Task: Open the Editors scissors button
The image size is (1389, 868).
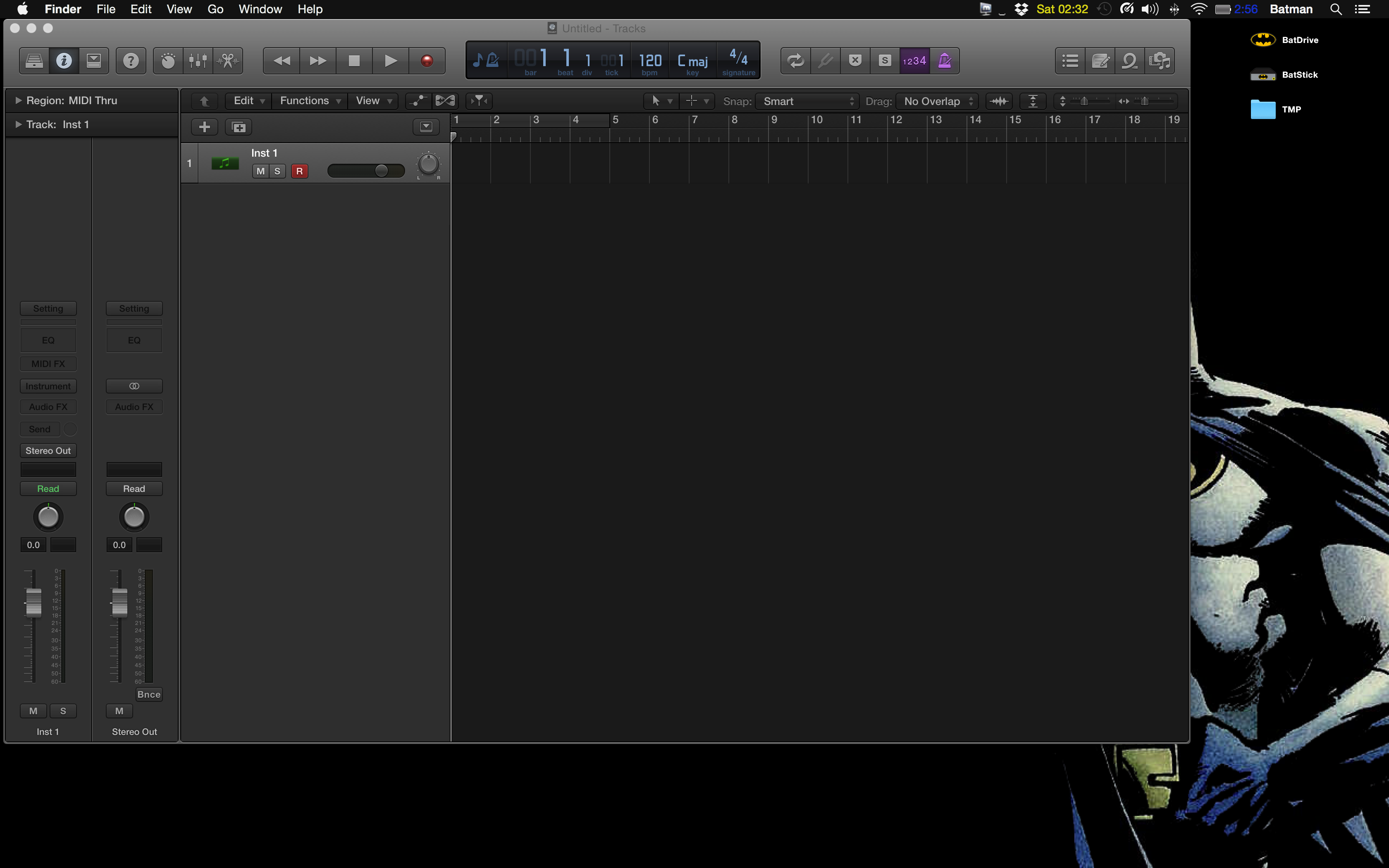Action: tap(228, 61)
